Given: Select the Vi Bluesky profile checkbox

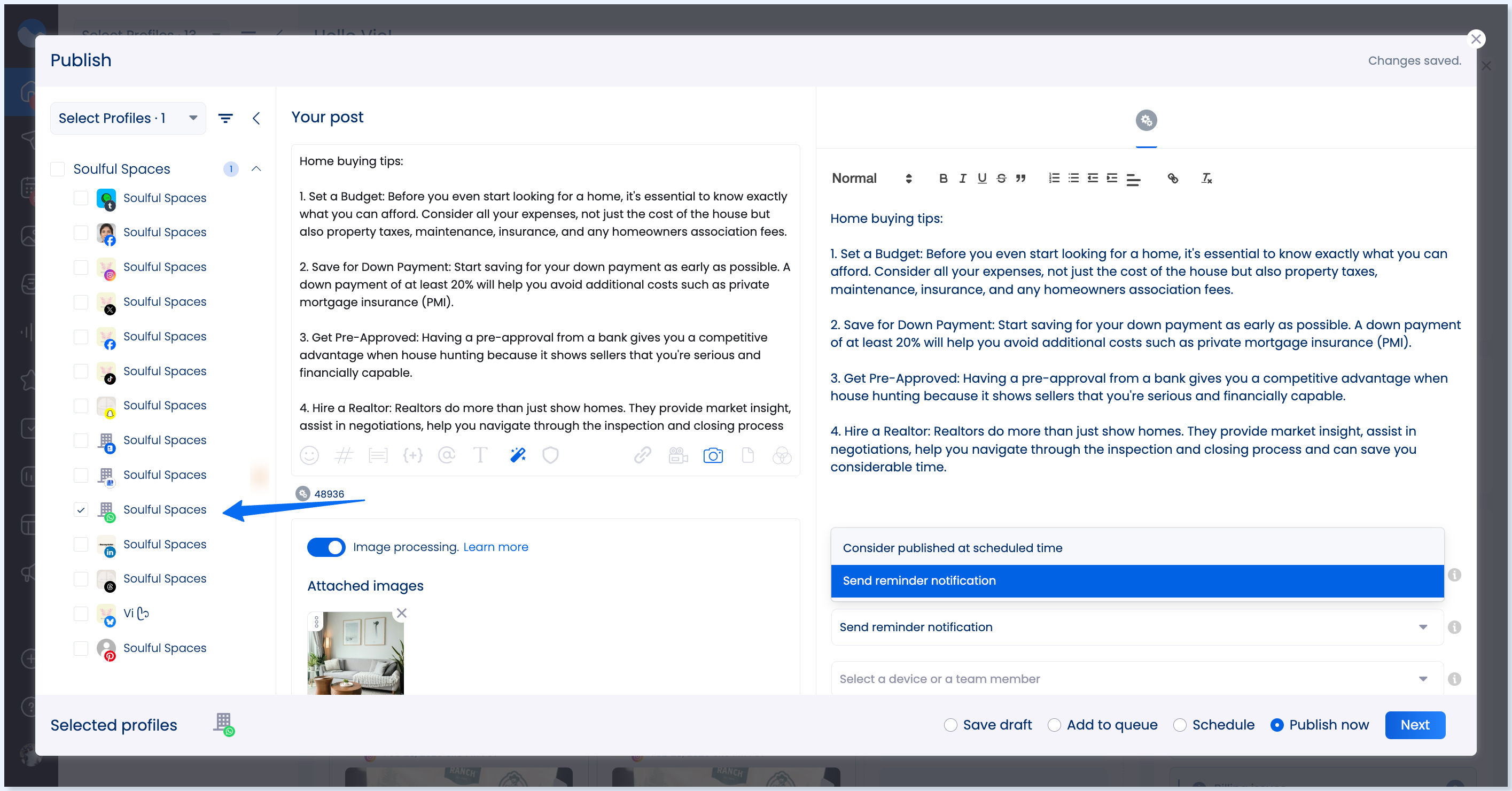Looking at the screenshot, I should point(81,614).
